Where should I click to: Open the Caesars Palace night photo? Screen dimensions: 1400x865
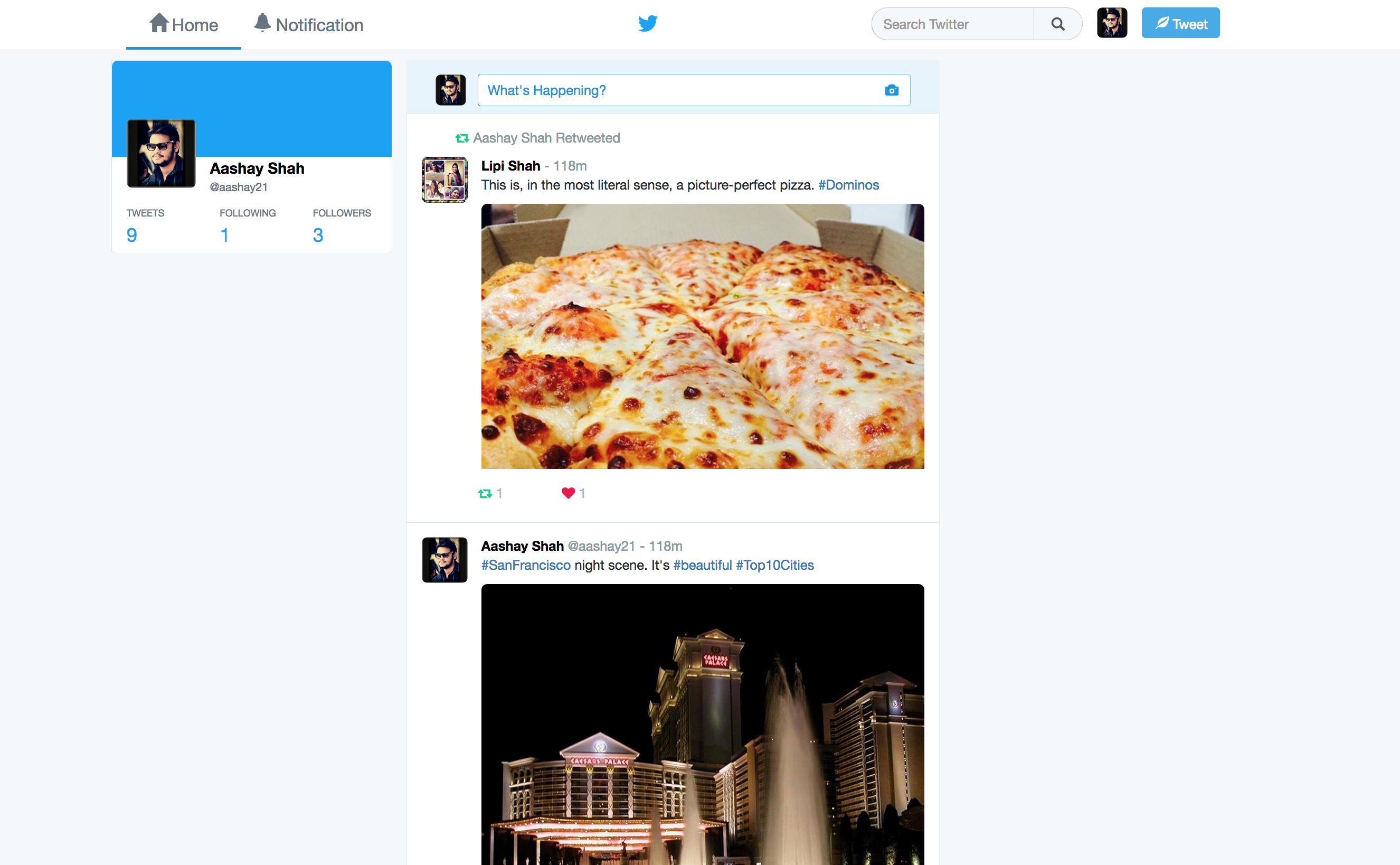pos(702,725)
